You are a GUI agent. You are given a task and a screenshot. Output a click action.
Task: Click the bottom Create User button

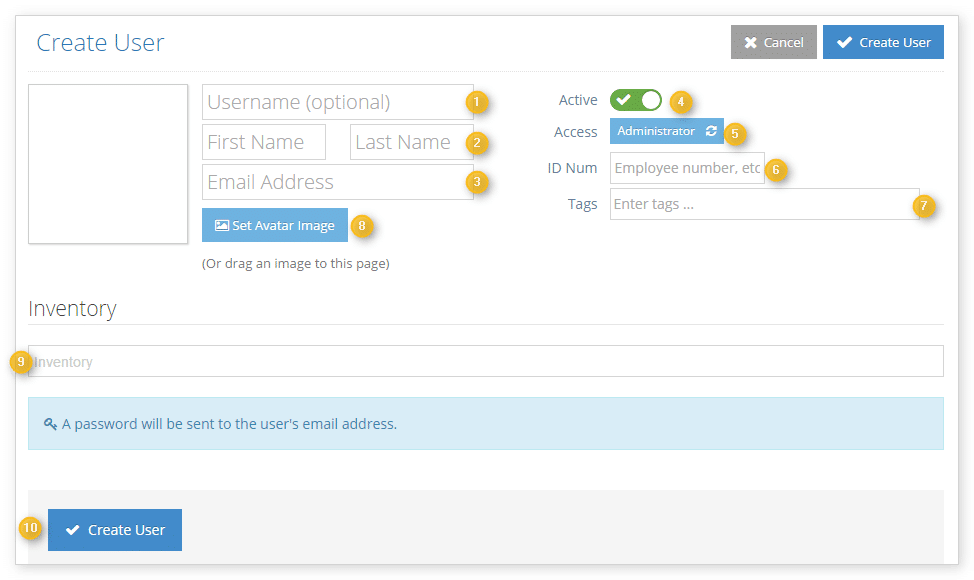[115, 530]
